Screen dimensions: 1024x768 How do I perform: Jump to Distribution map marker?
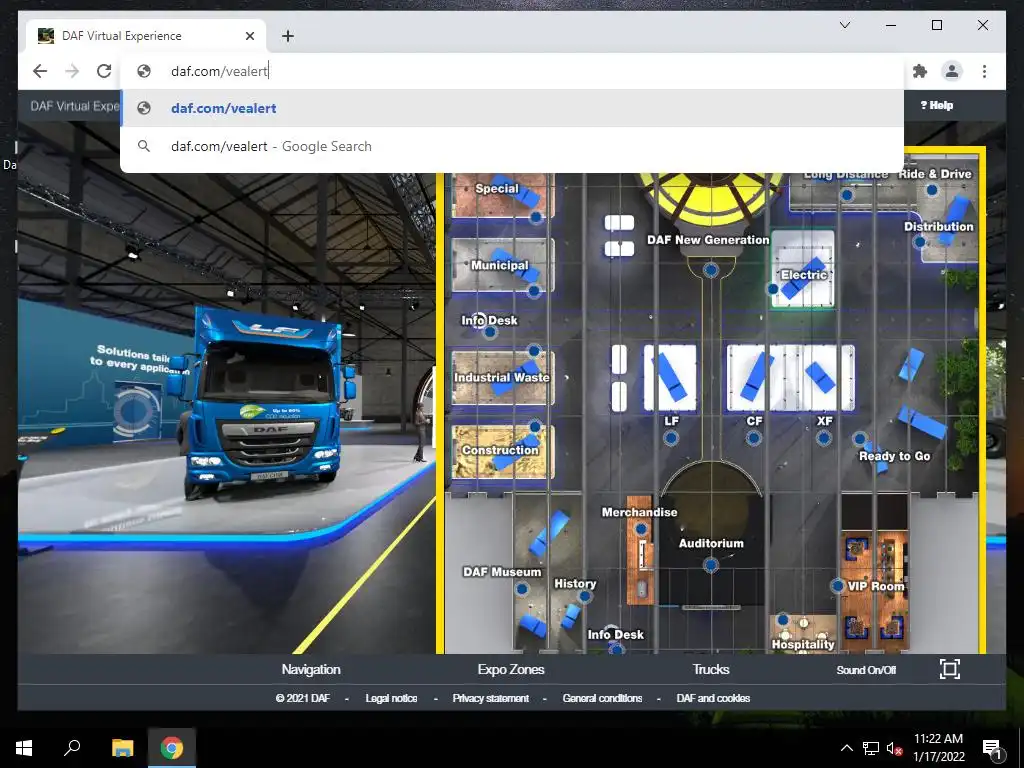920,242
